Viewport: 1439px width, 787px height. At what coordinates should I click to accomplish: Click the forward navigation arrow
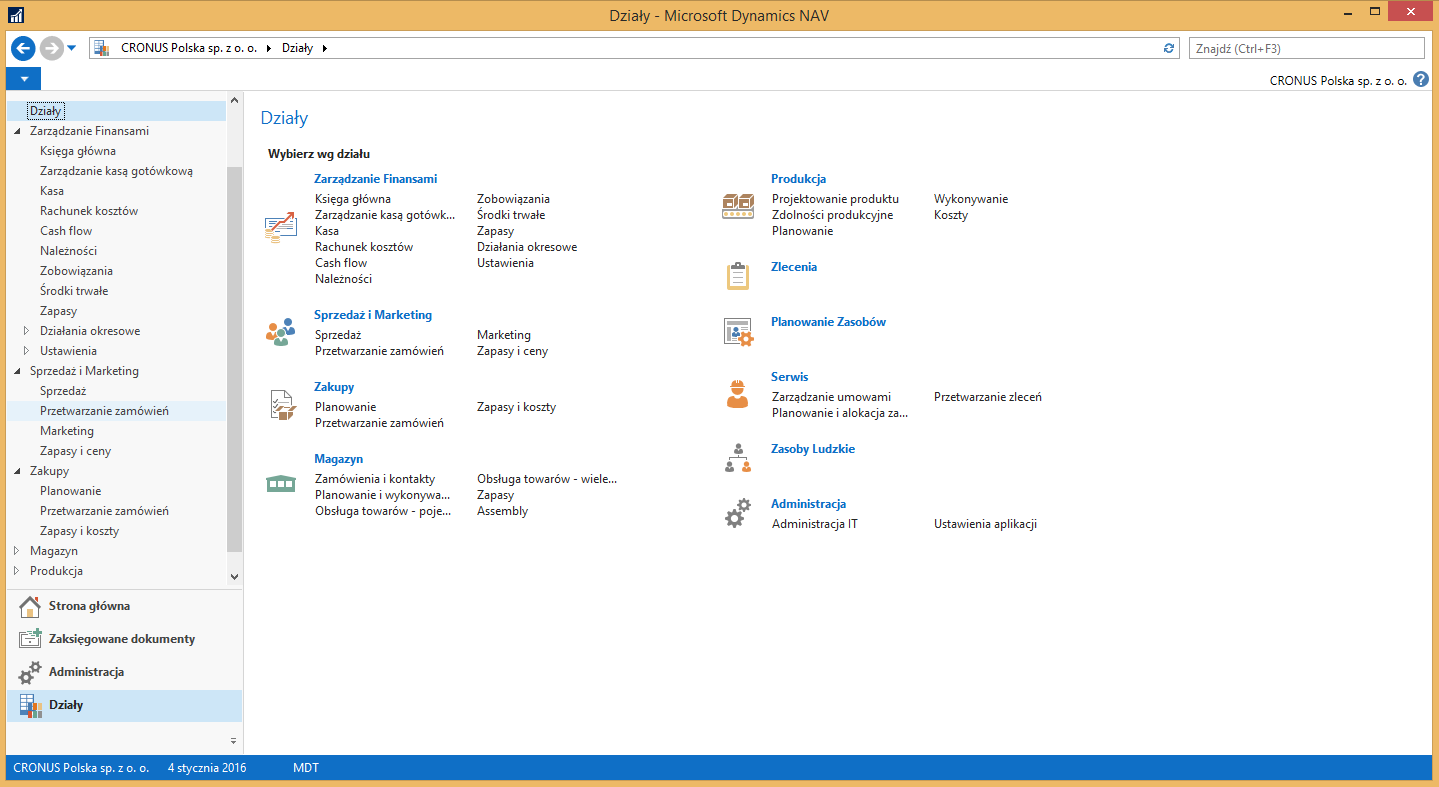pos(51,48)
